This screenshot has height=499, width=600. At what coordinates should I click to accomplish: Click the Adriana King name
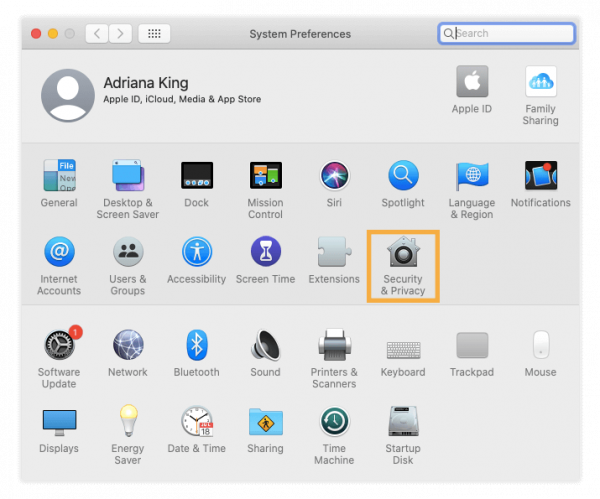click(x=146, y=83)
